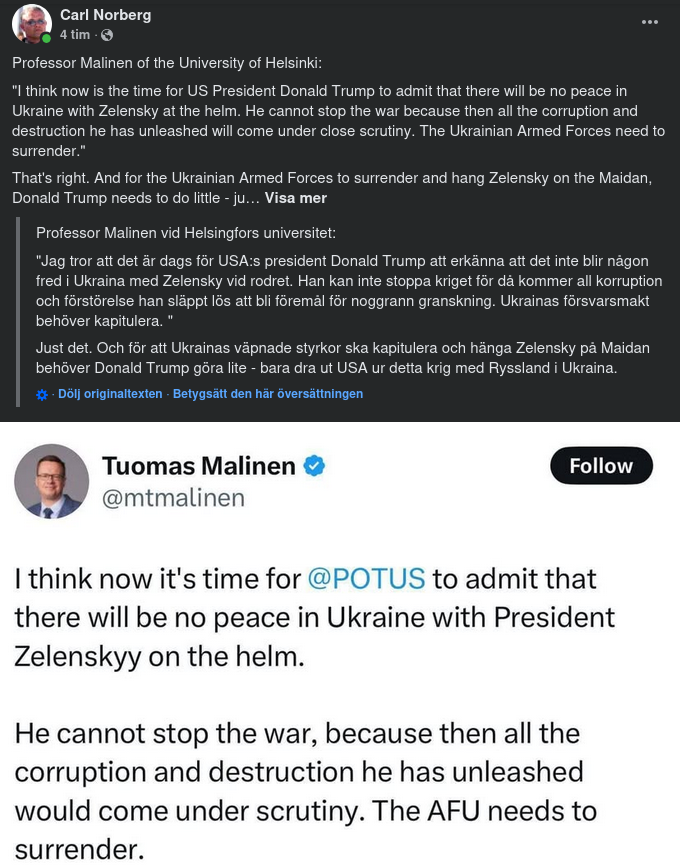This screenshot has width=680, height=866.
Task: Click the @mtmalinen handle
Action: click(173, 497)
